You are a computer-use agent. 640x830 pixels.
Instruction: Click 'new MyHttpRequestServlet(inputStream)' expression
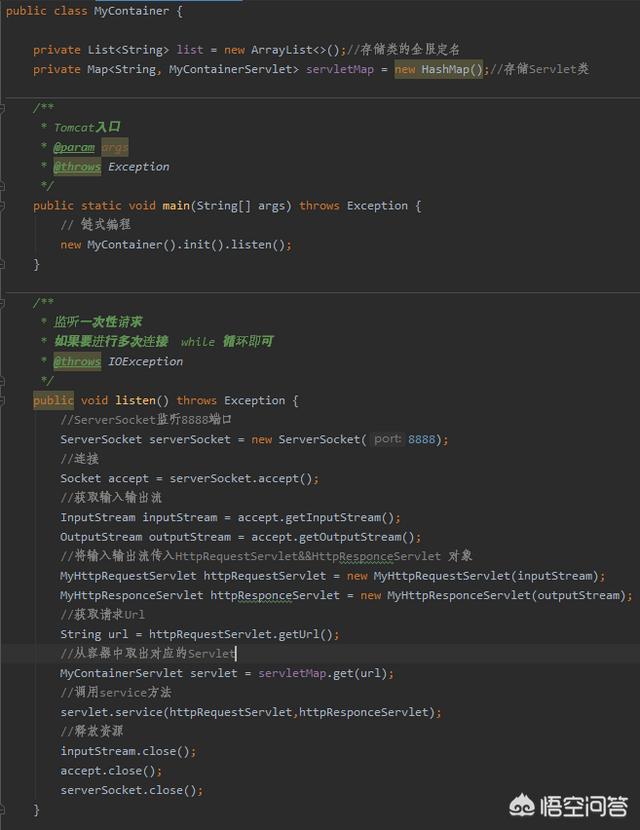point(472,576)
